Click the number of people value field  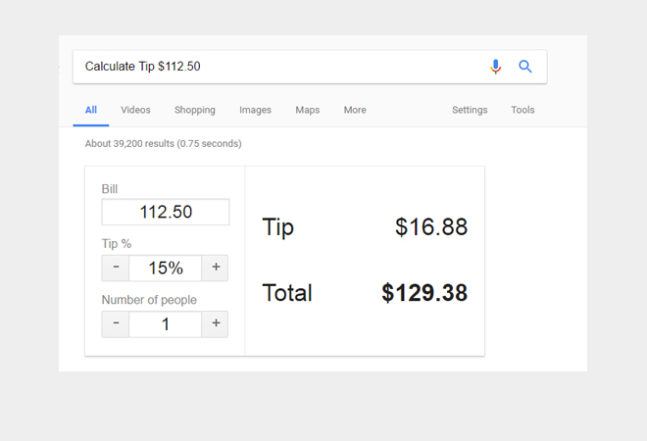pyautogui.click(x=165, y=324)
